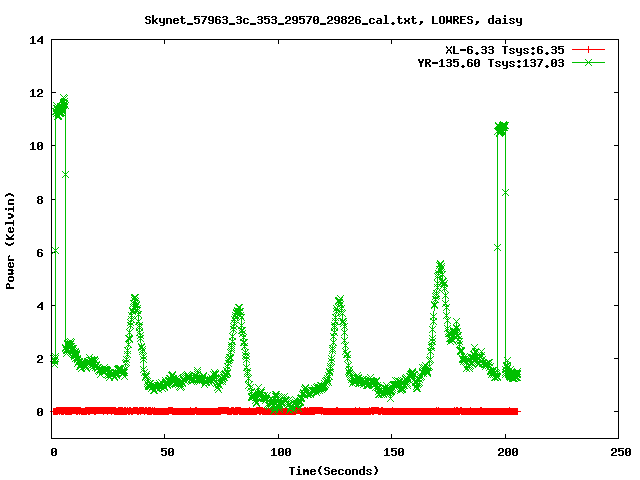
Task: Select the legend entry XL-6.33 Tsys:6.35
Action: pos(505,50)
